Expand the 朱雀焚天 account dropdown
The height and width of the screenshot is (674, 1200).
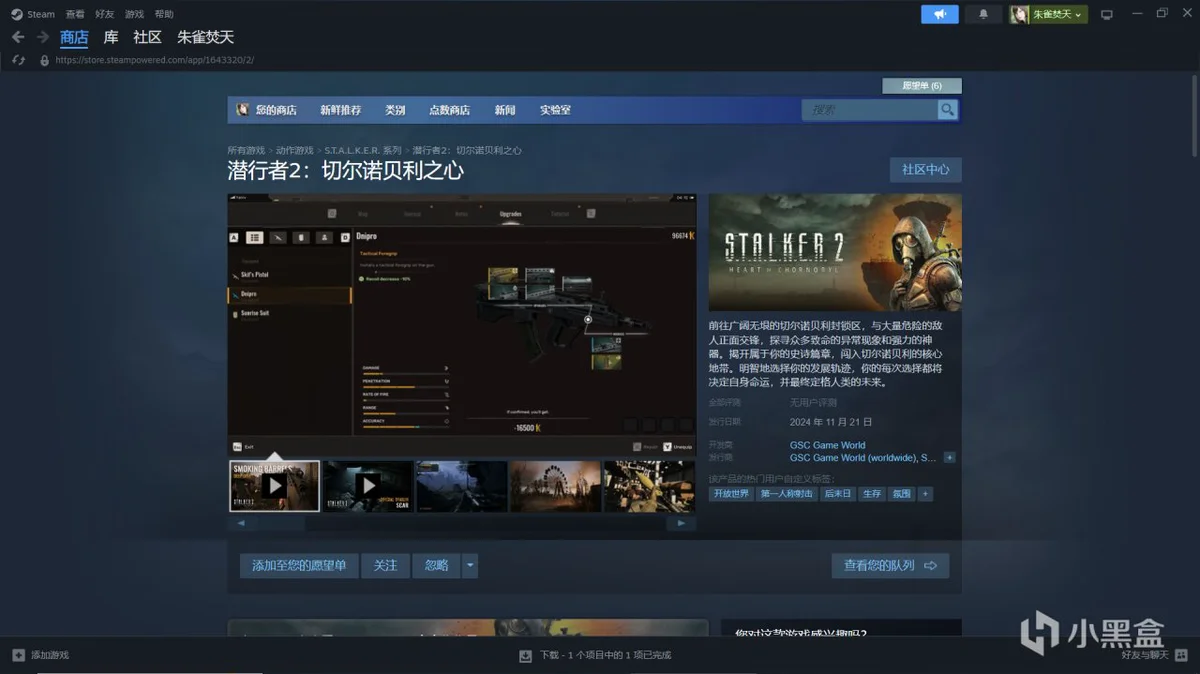(x=1048, y=14)
